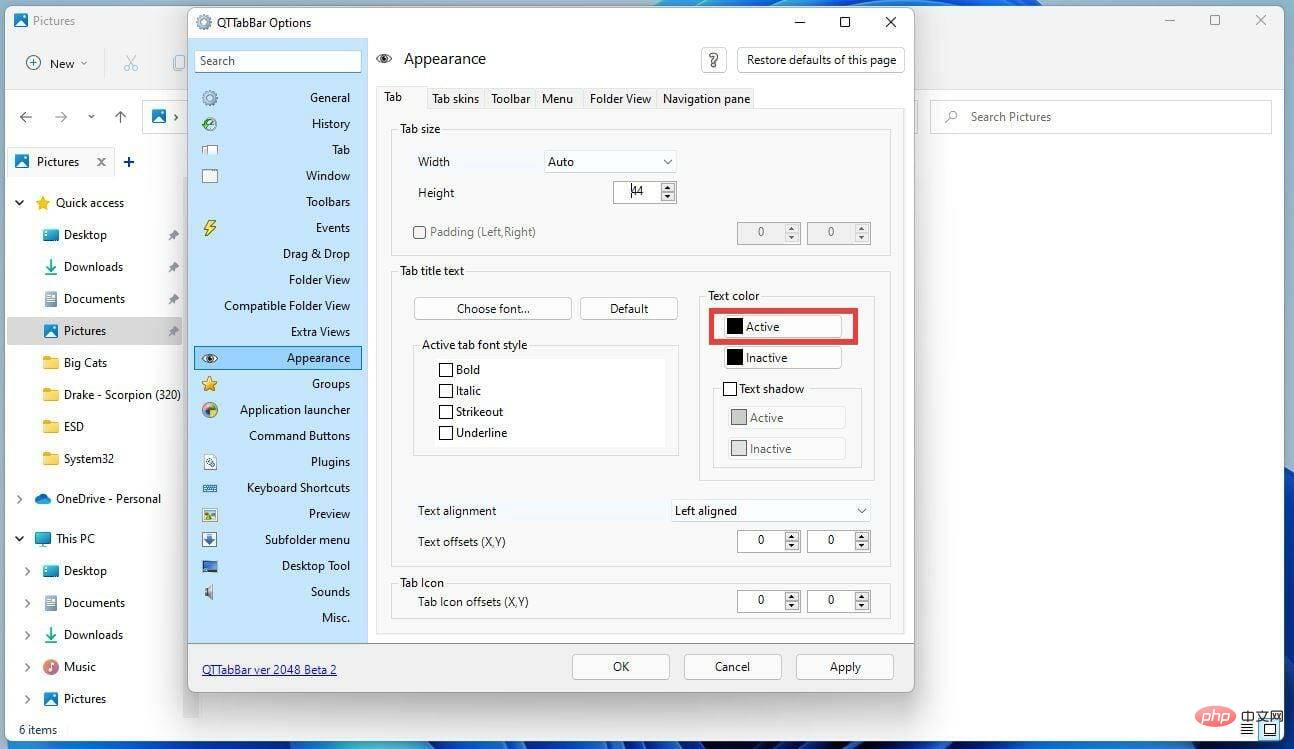Click the pin icon next to Quick access Desktop

[173, 235]
